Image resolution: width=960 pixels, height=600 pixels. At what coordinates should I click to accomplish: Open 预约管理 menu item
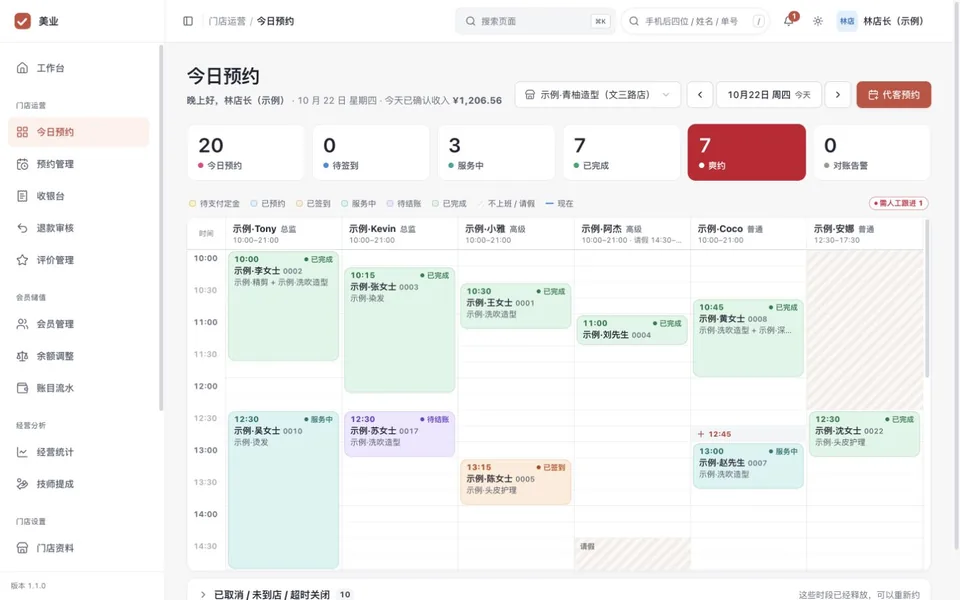[x=78, y=164]
